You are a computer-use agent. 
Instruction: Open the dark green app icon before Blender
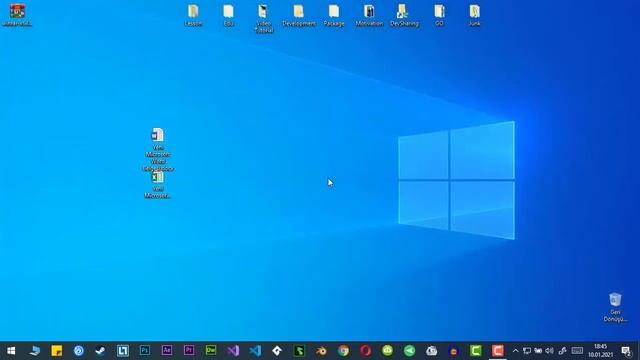(299, 351)
